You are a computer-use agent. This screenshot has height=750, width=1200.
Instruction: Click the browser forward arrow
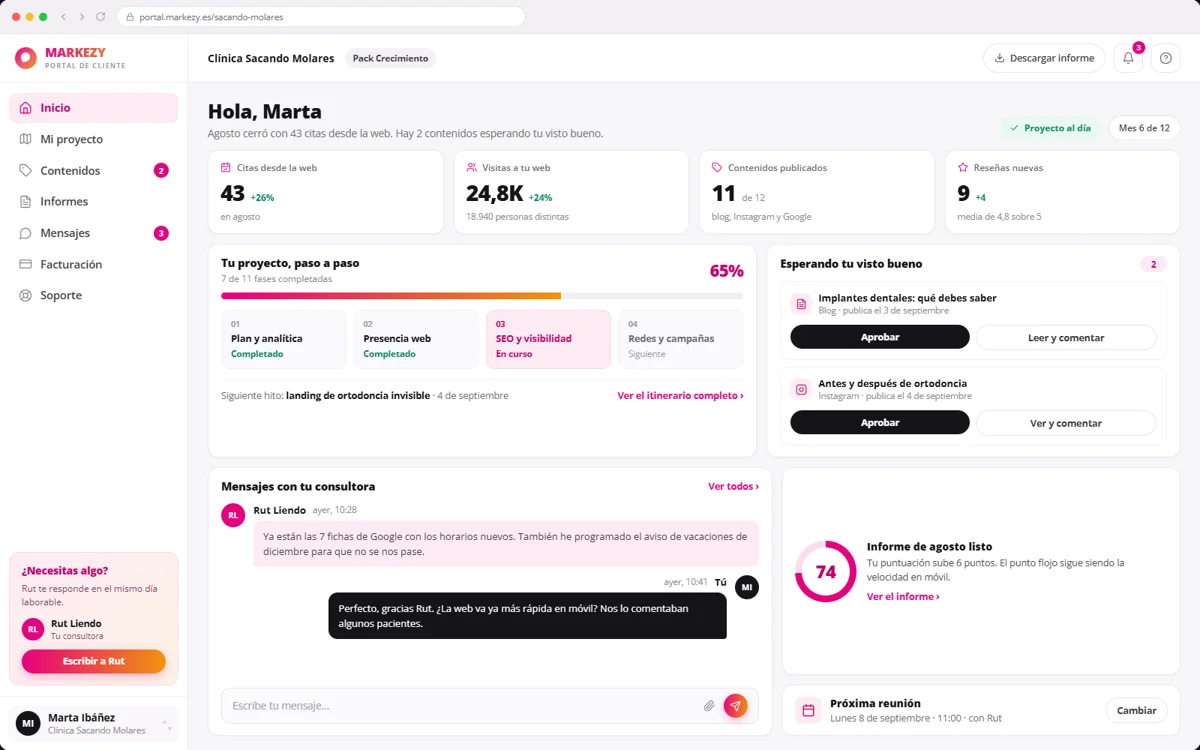pos(82,17)
